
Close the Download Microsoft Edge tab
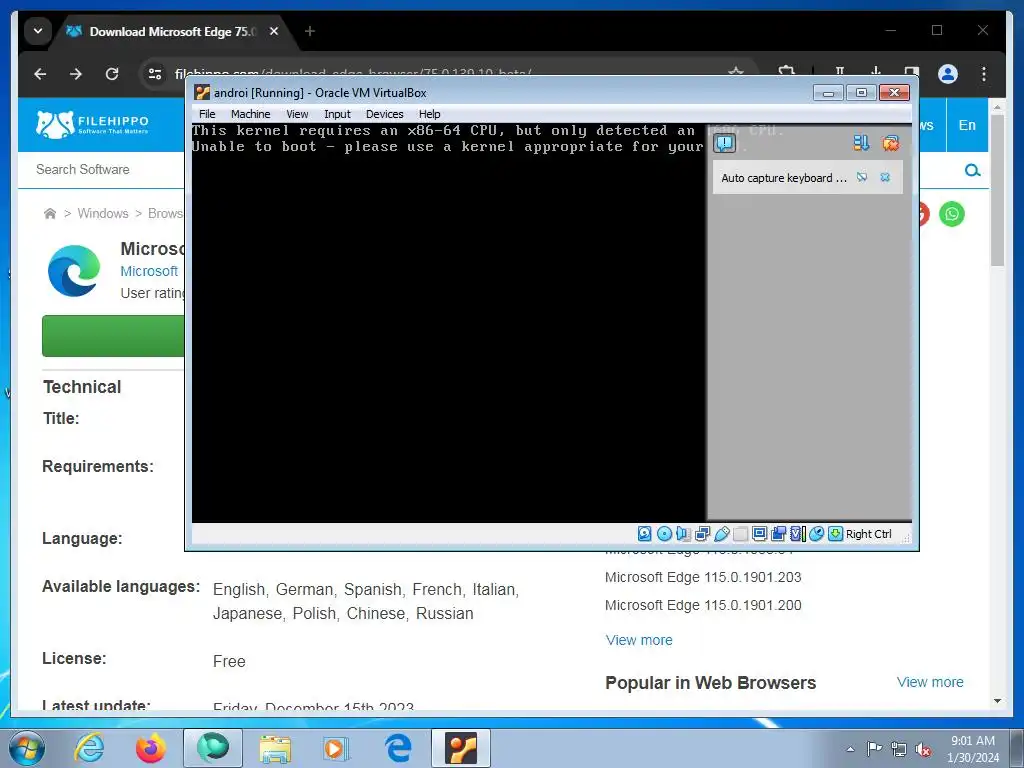274,31
